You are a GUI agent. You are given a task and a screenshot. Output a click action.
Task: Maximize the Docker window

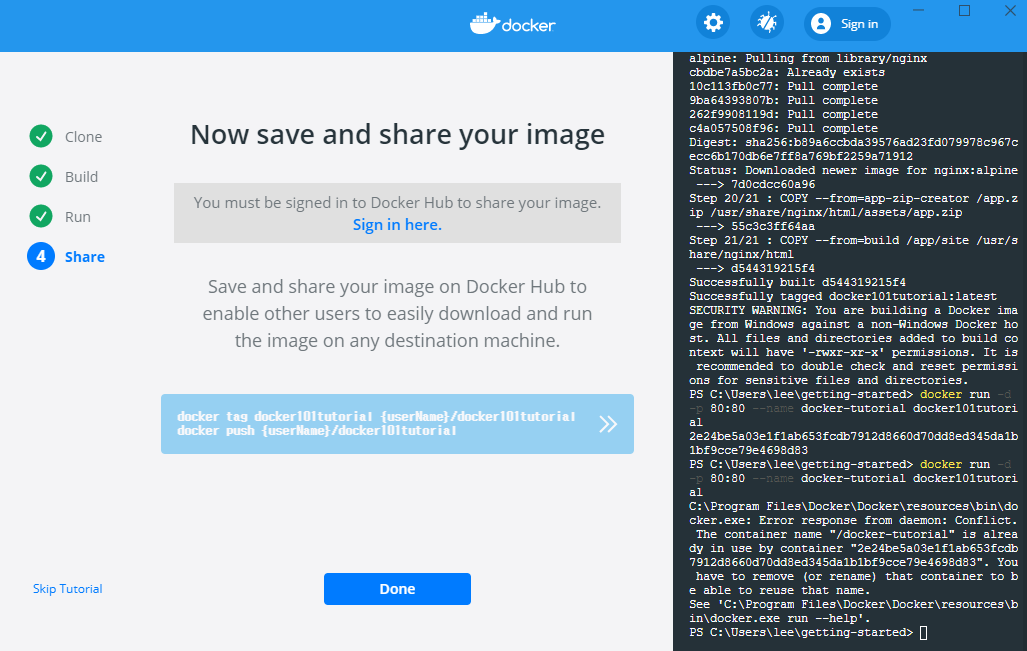(964, 10)
